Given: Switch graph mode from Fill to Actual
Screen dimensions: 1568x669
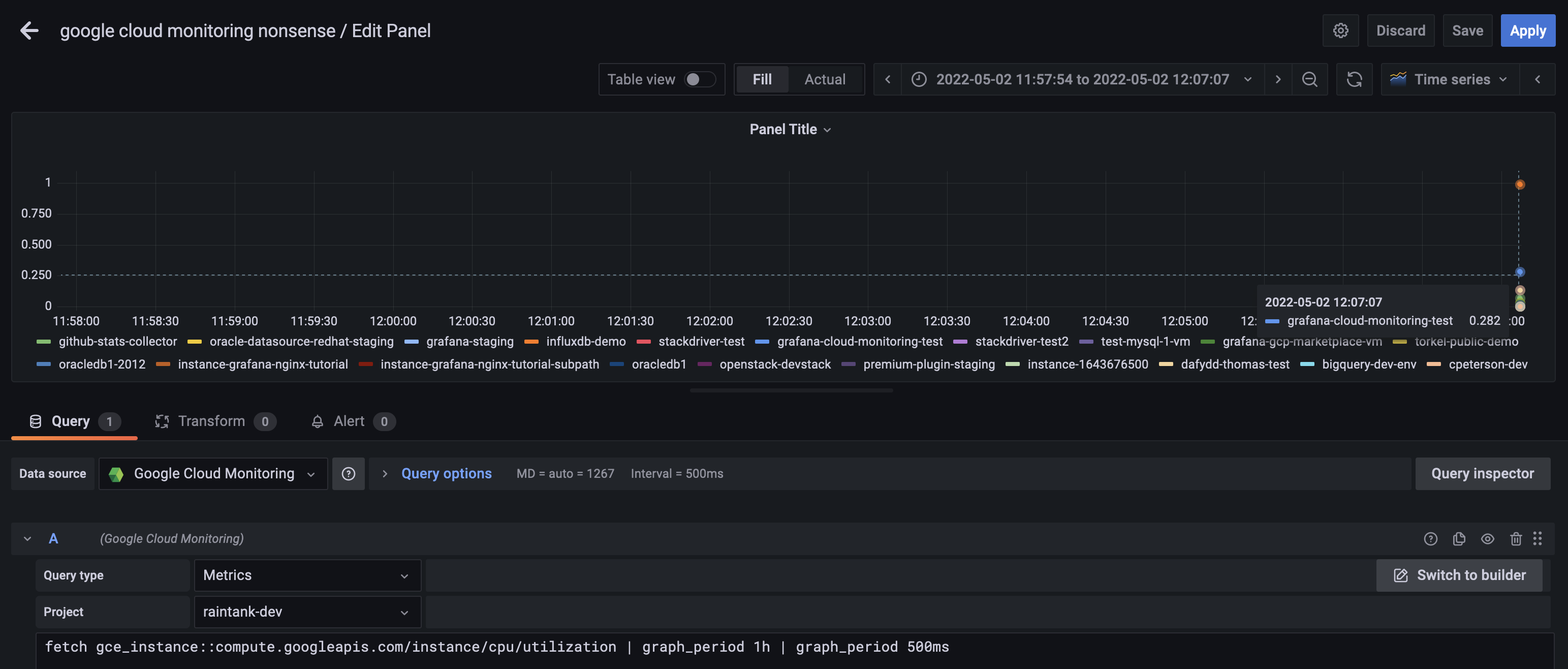Looking at the screenshot, I should tap(825, 79).
